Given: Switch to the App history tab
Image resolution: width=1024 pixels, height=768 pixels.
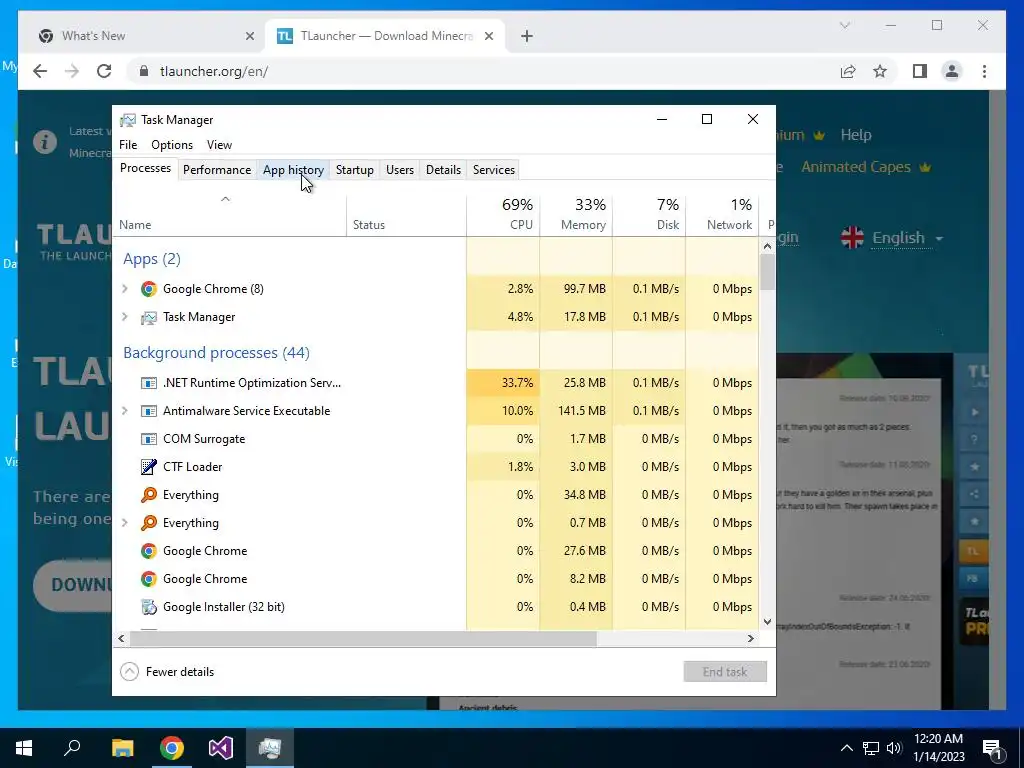Looking at the screenshot, I should click(x=293, y=170).
